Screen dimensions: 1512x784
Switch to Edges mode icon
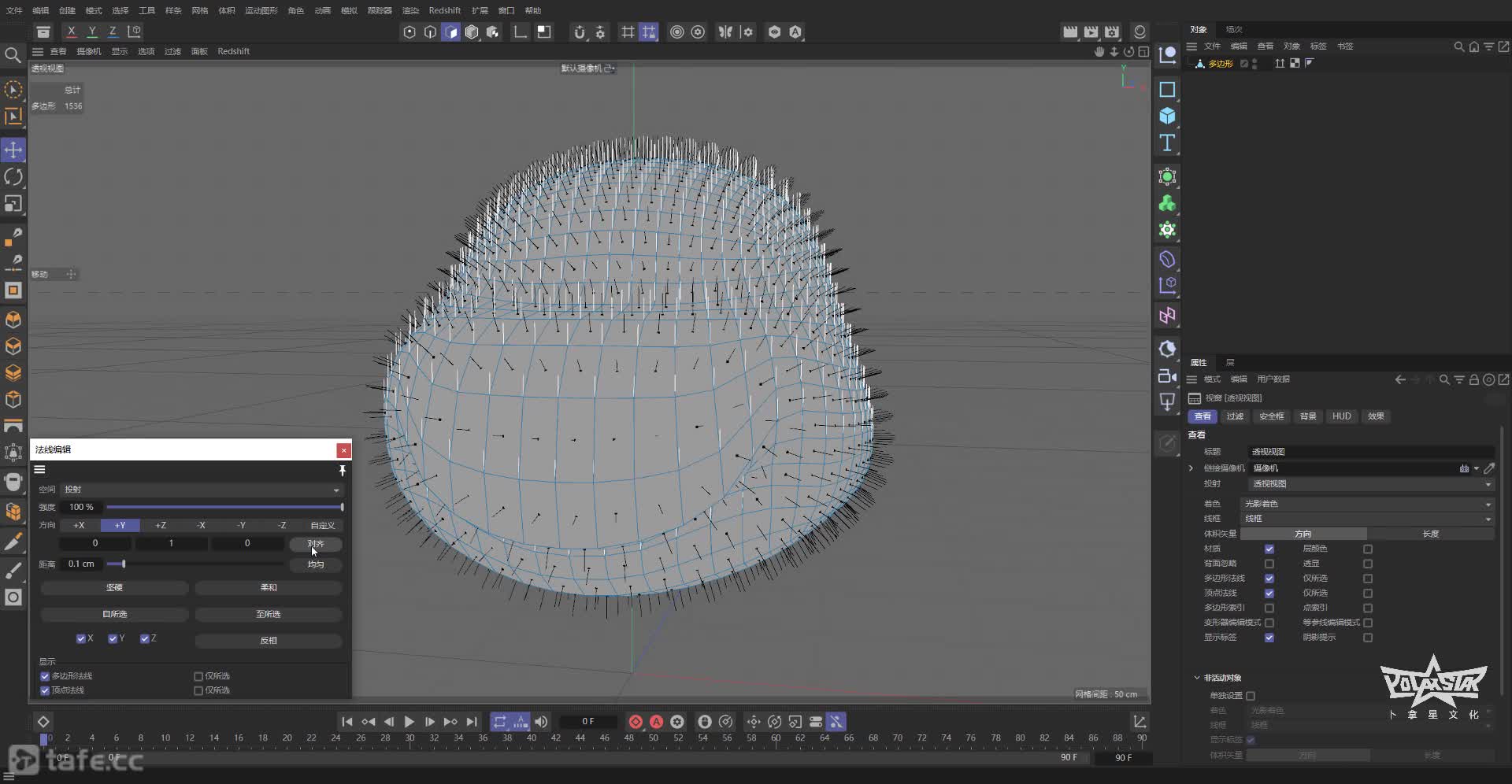[430, 32]
